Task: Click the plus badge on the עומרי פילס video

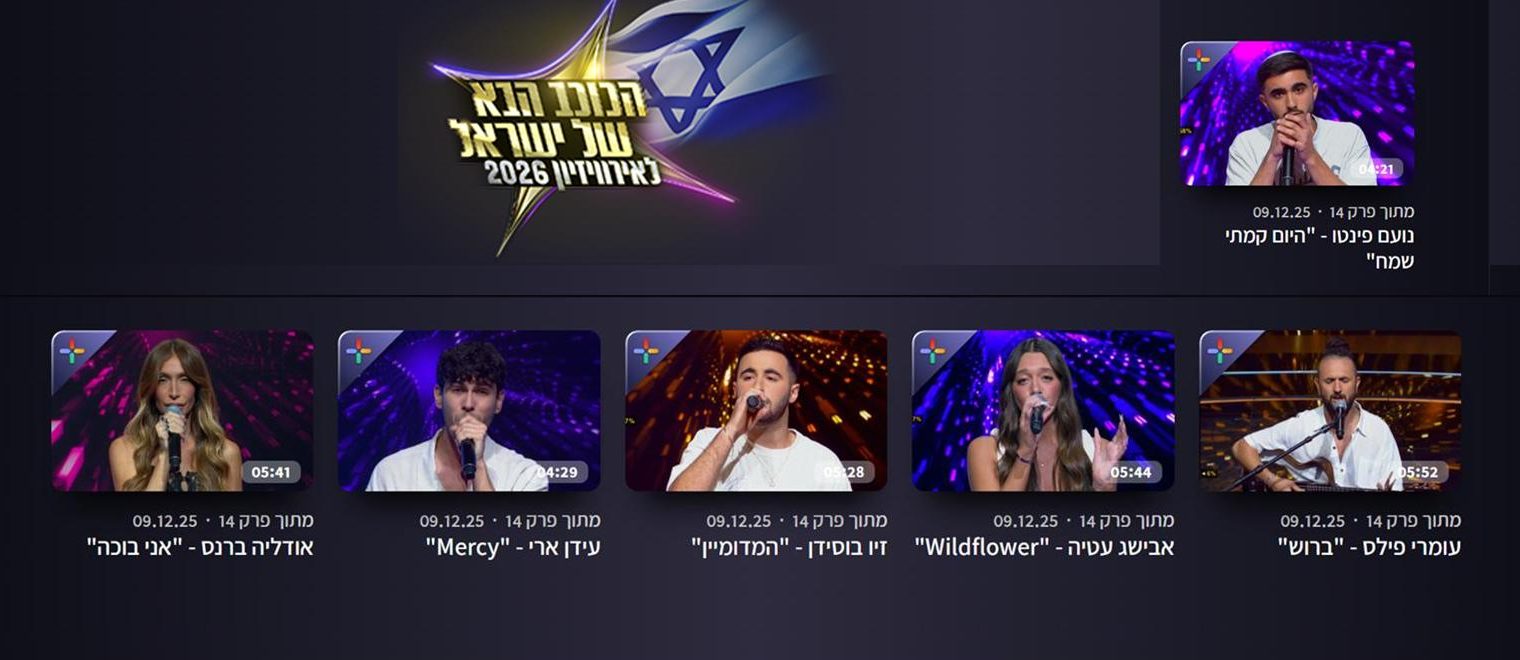Action: click(x=1219, y=351)
